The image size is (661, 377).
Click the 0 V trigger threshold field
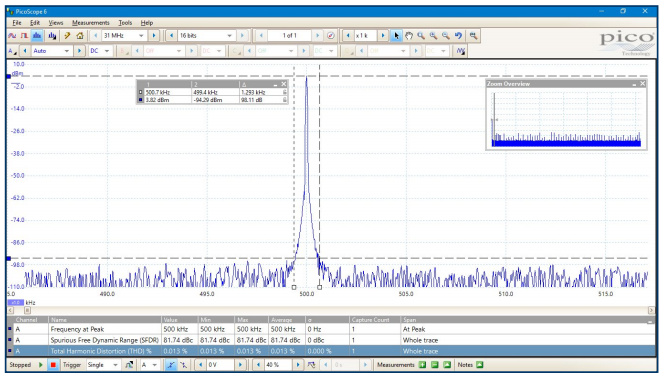pyautogui.click(x=220, y=365)
